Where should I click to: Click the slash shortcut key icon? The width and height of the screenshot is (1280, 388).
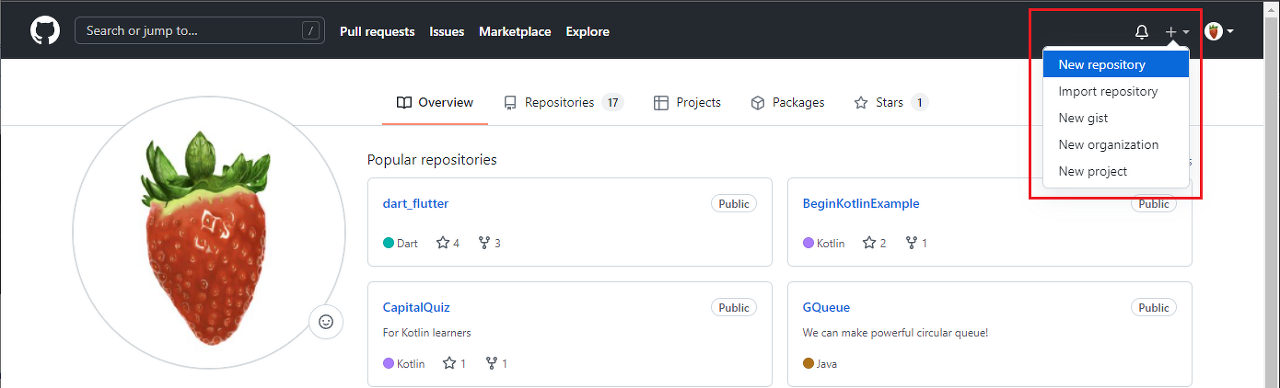(311, 31)
